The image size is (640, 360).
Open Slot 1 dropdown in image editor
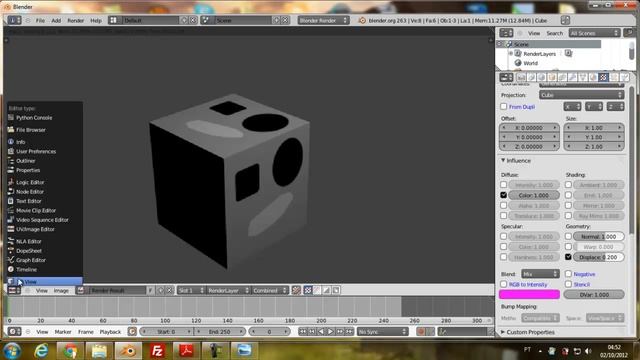tap(191, 290)
